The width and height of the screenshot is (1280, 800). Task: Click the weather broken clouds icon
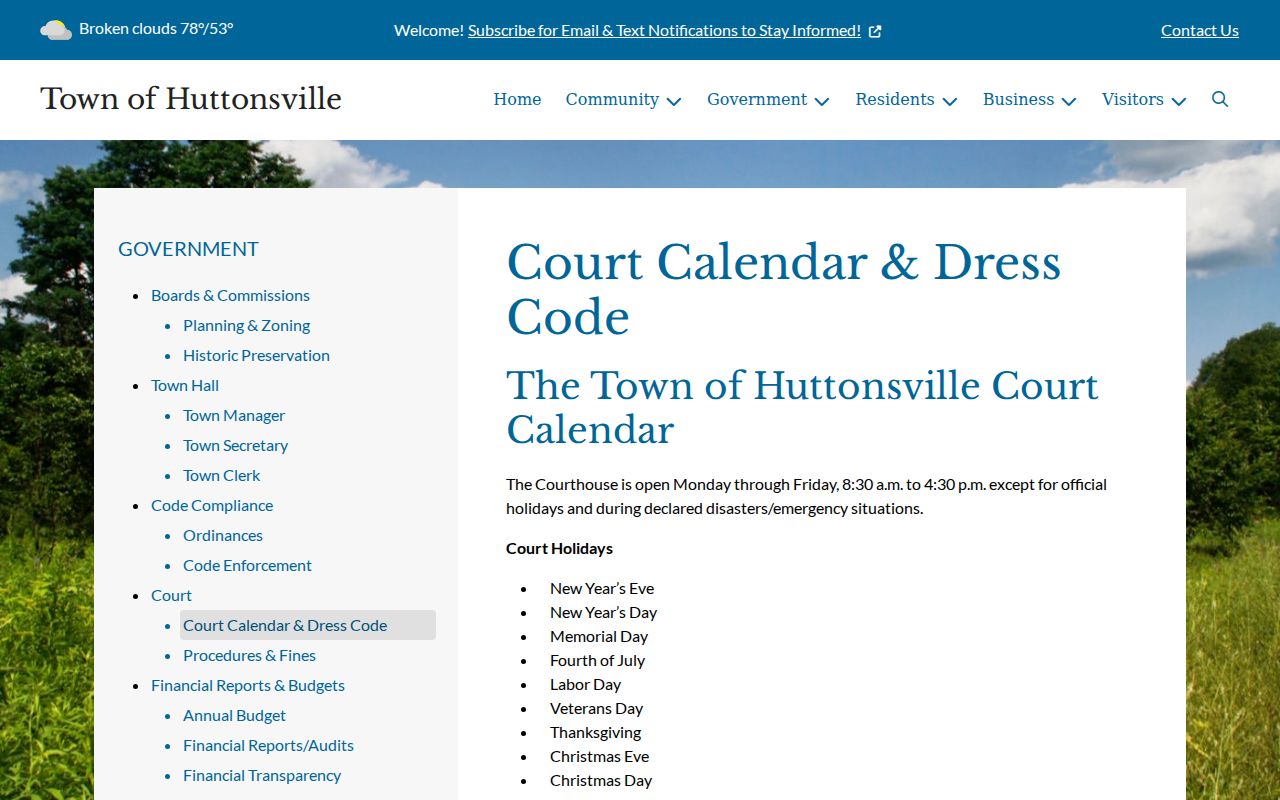56,30
